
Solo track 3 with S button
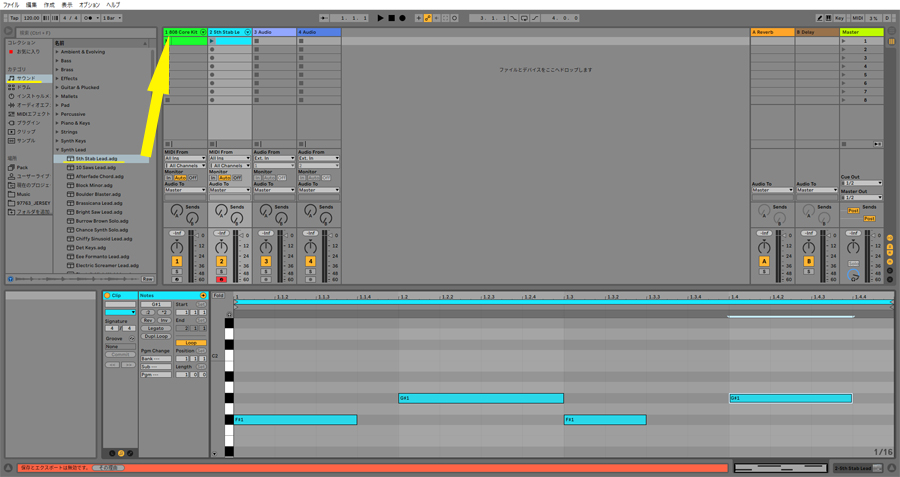266,272
